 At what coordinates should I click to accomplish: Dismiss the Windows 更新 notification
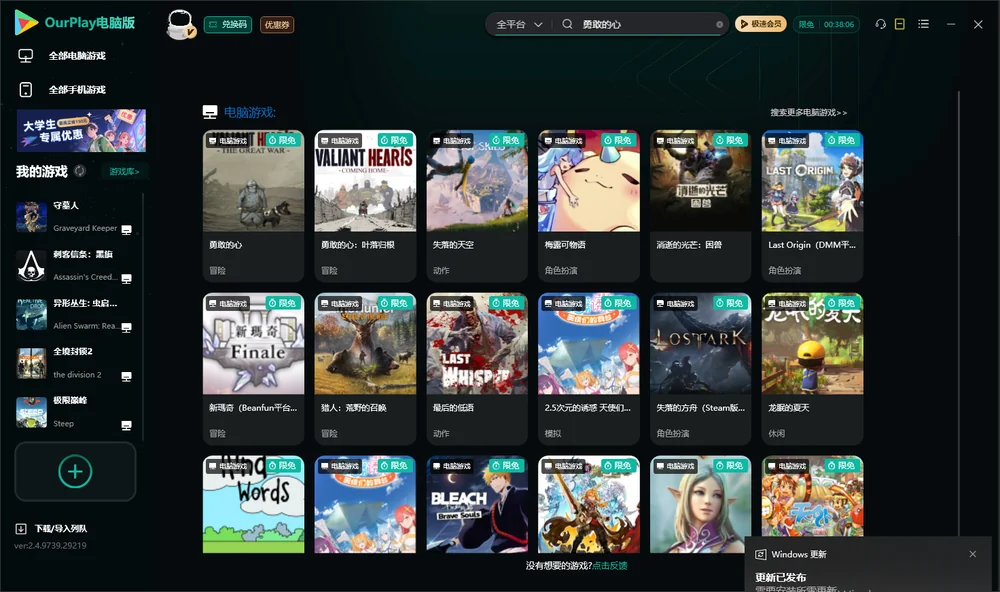[x=973, y=554]
